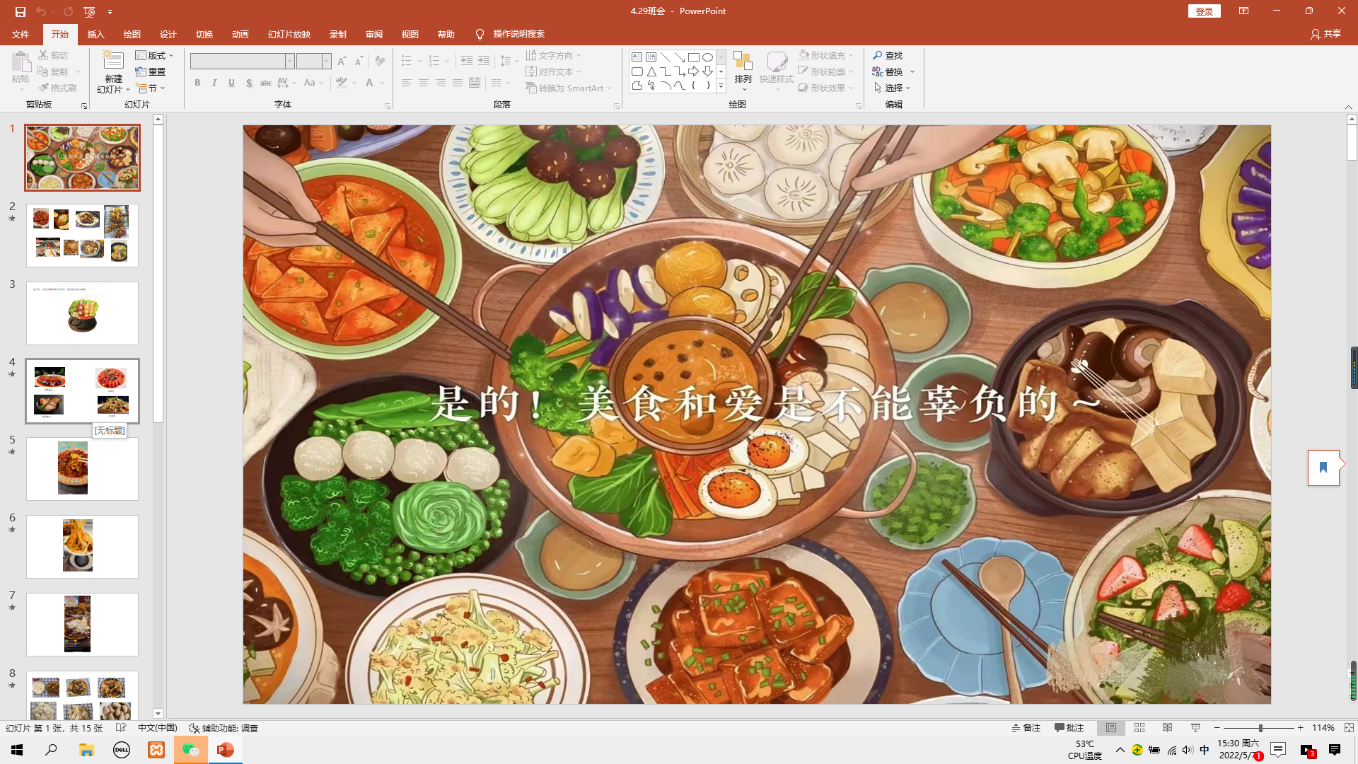1358x764 pixels.
Task: Open File Explorer from the taskbar
Action: coord(87,750)
